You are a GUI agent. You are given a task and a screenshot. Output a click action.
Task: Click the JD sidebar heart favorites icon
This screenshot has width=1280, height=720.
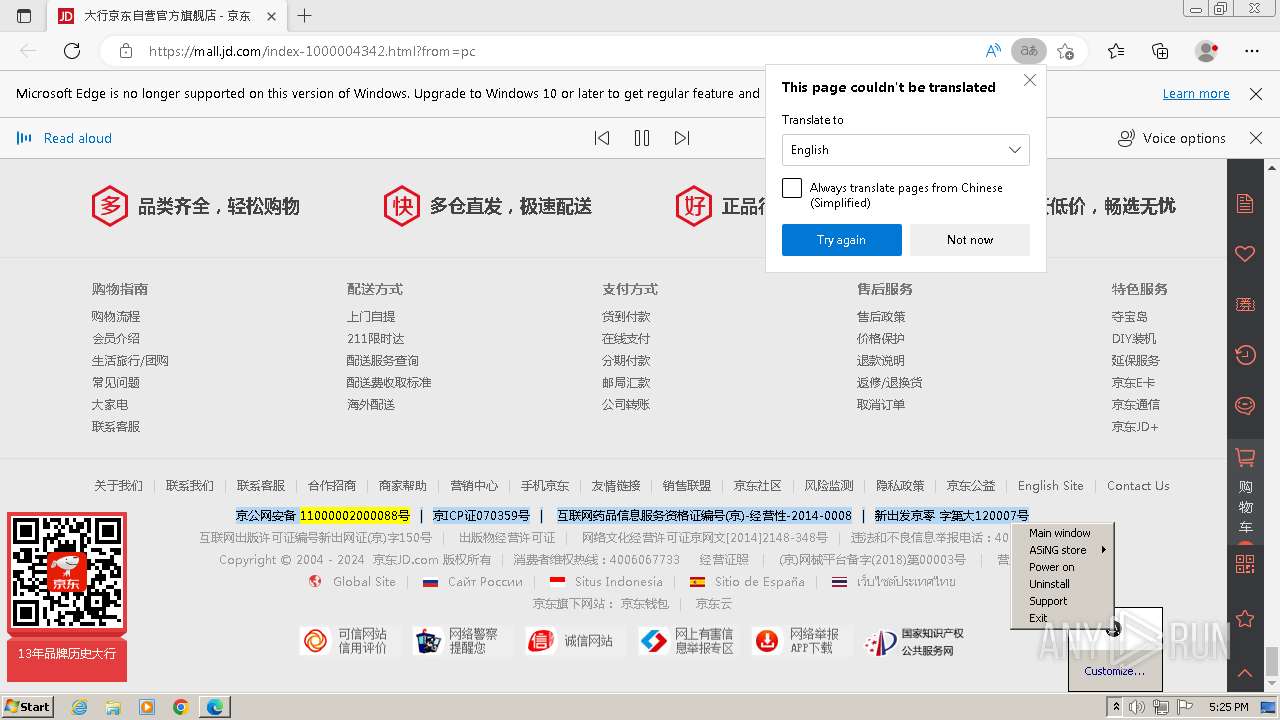coord(1245,254)
